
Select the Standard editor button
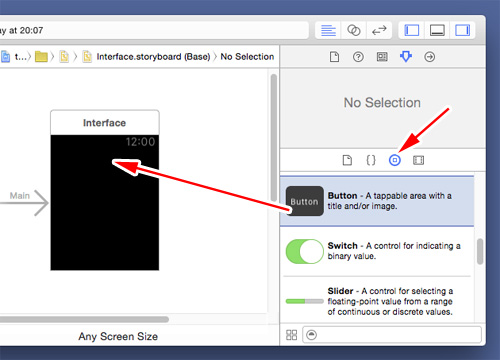pyautogui.click(x=328, y=30)
